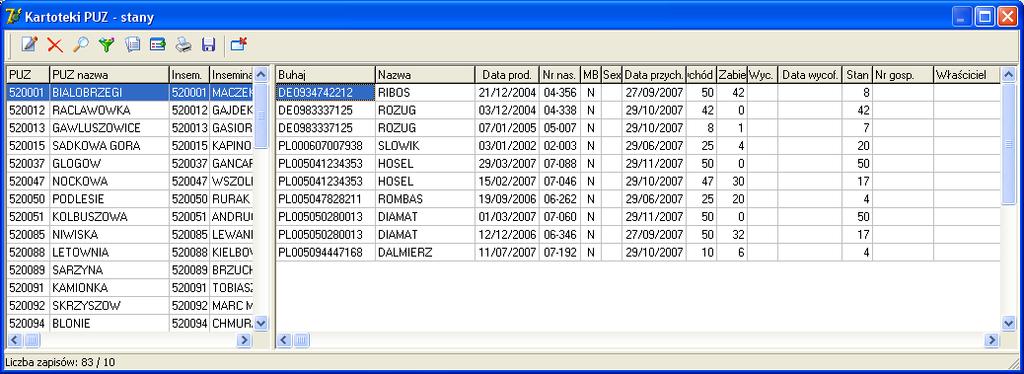Select the KAMIONKA row
Image resolution: width=1024 pixels, height=374 pixels.
point(130,288)
